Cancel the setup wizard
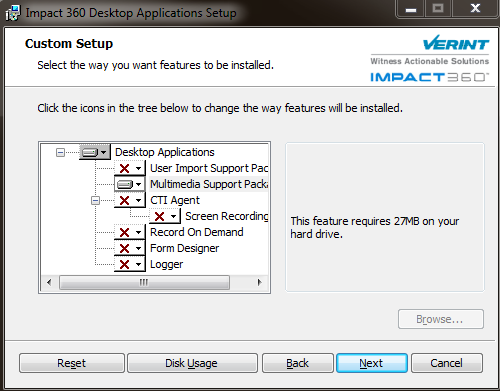This screenshot has height=391, width=500. pyautogui.click(x=447, y=363)
